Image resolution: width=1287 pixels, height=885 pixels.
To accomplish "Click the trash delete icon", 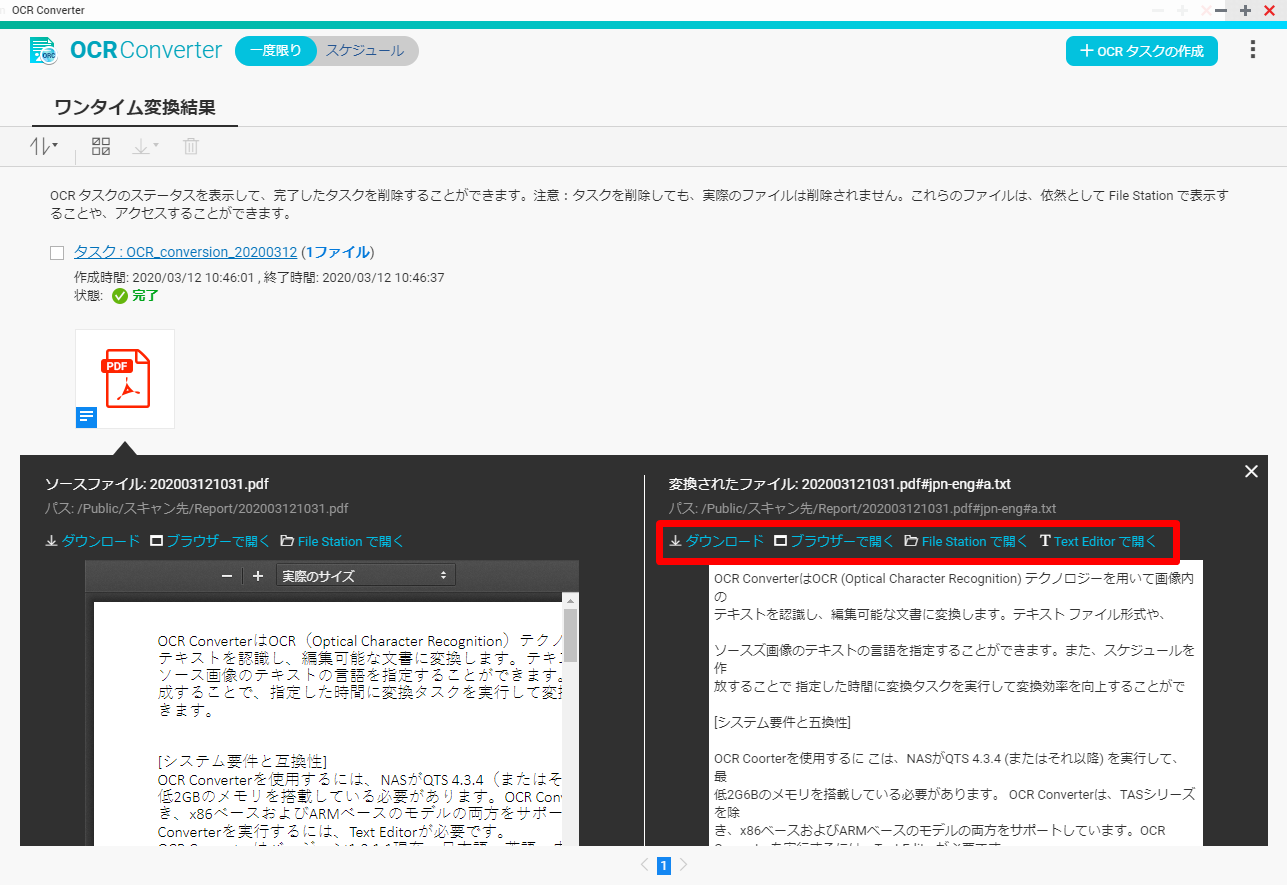I will click(x=191, y=147).
